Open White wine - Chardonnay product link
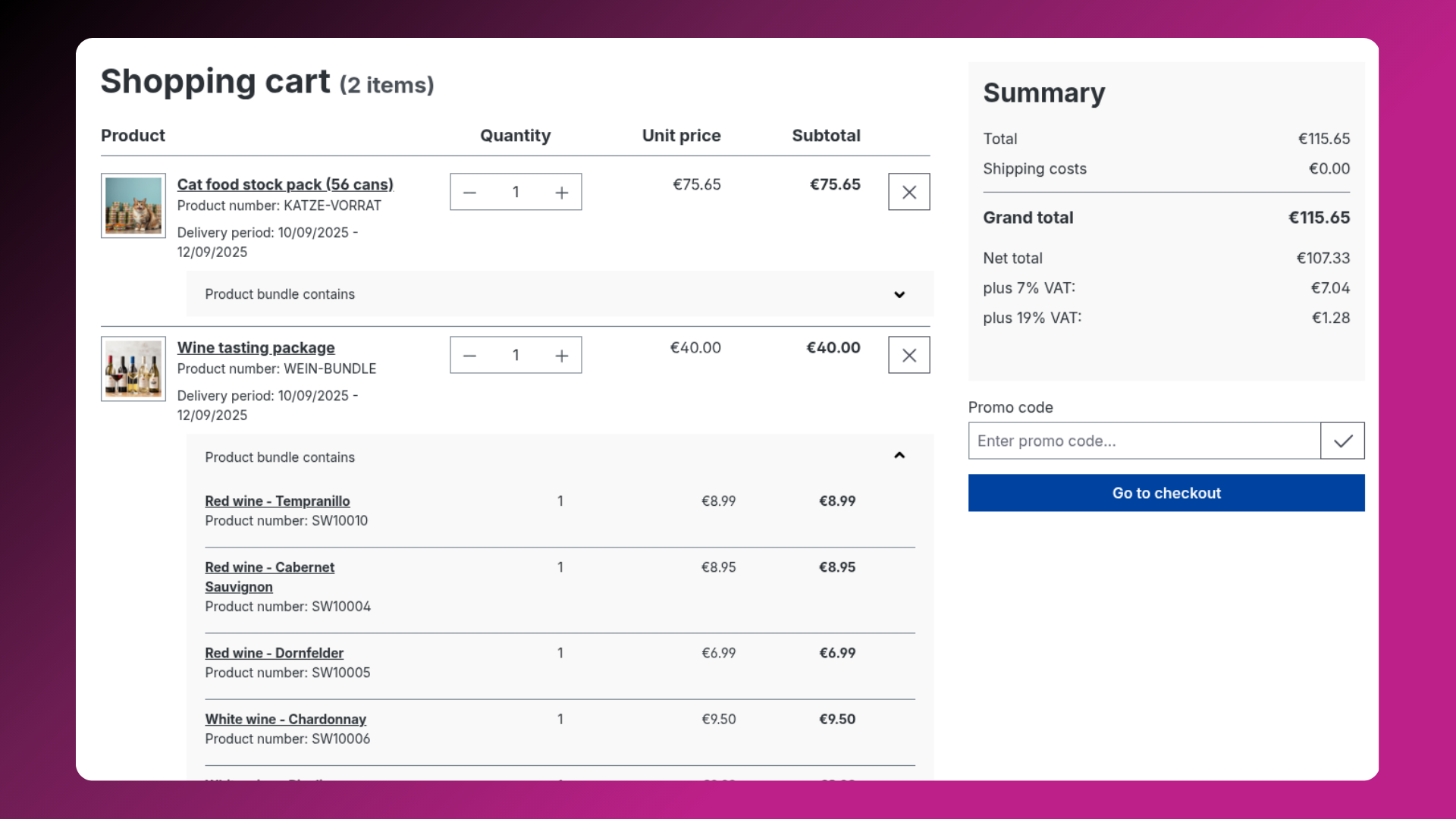Viewport: 1456px width, 819px height. coord(285,719)
